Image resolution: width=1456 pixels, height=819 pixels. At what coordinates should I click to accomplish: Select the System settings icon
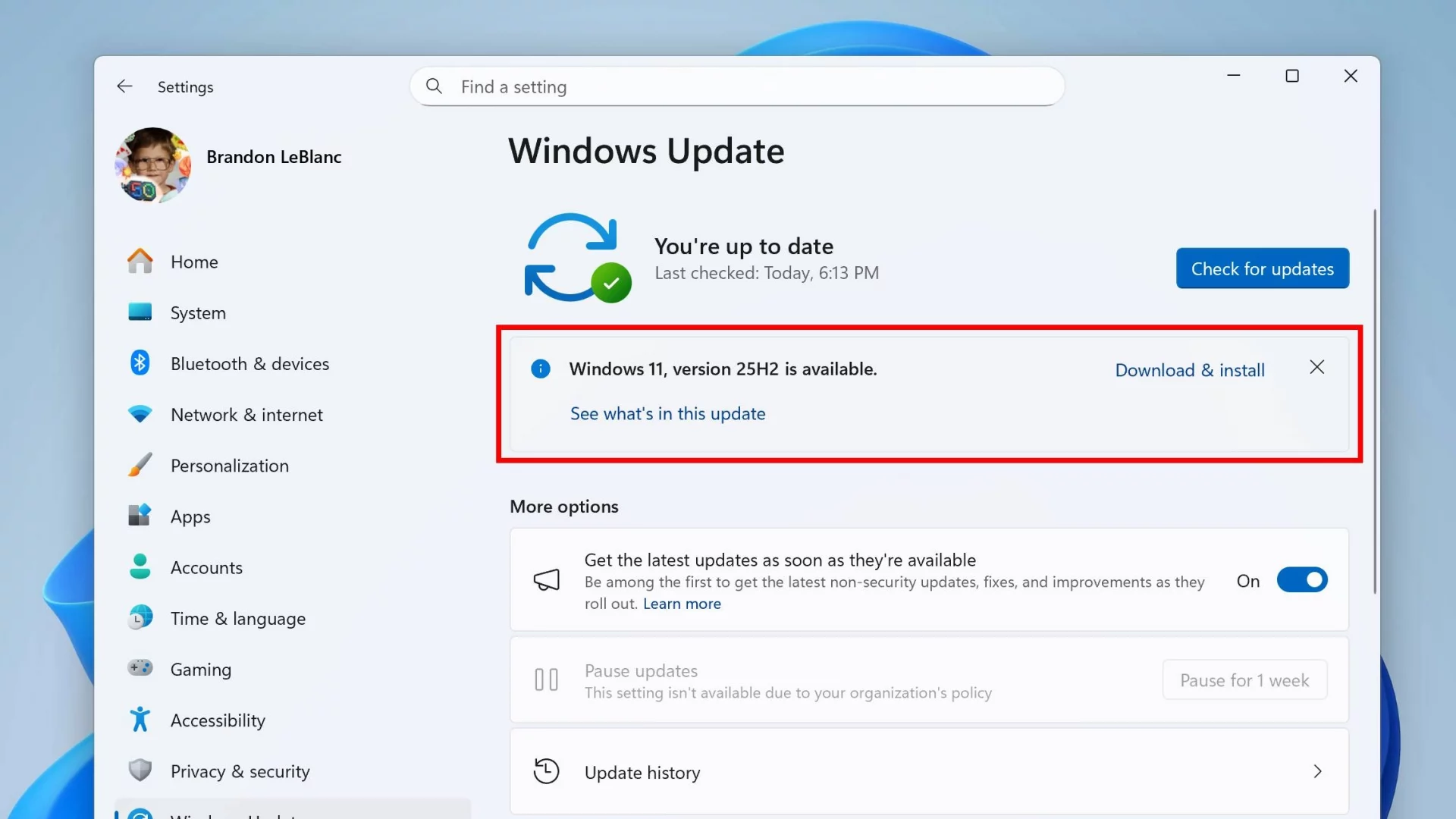140,312
